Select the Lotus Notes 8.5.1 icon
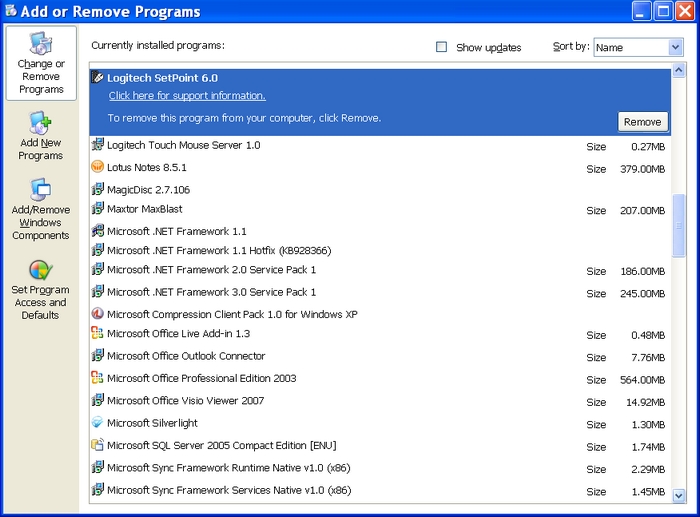The width and height of the screenshot is (700, 517). tap(97, 167)
